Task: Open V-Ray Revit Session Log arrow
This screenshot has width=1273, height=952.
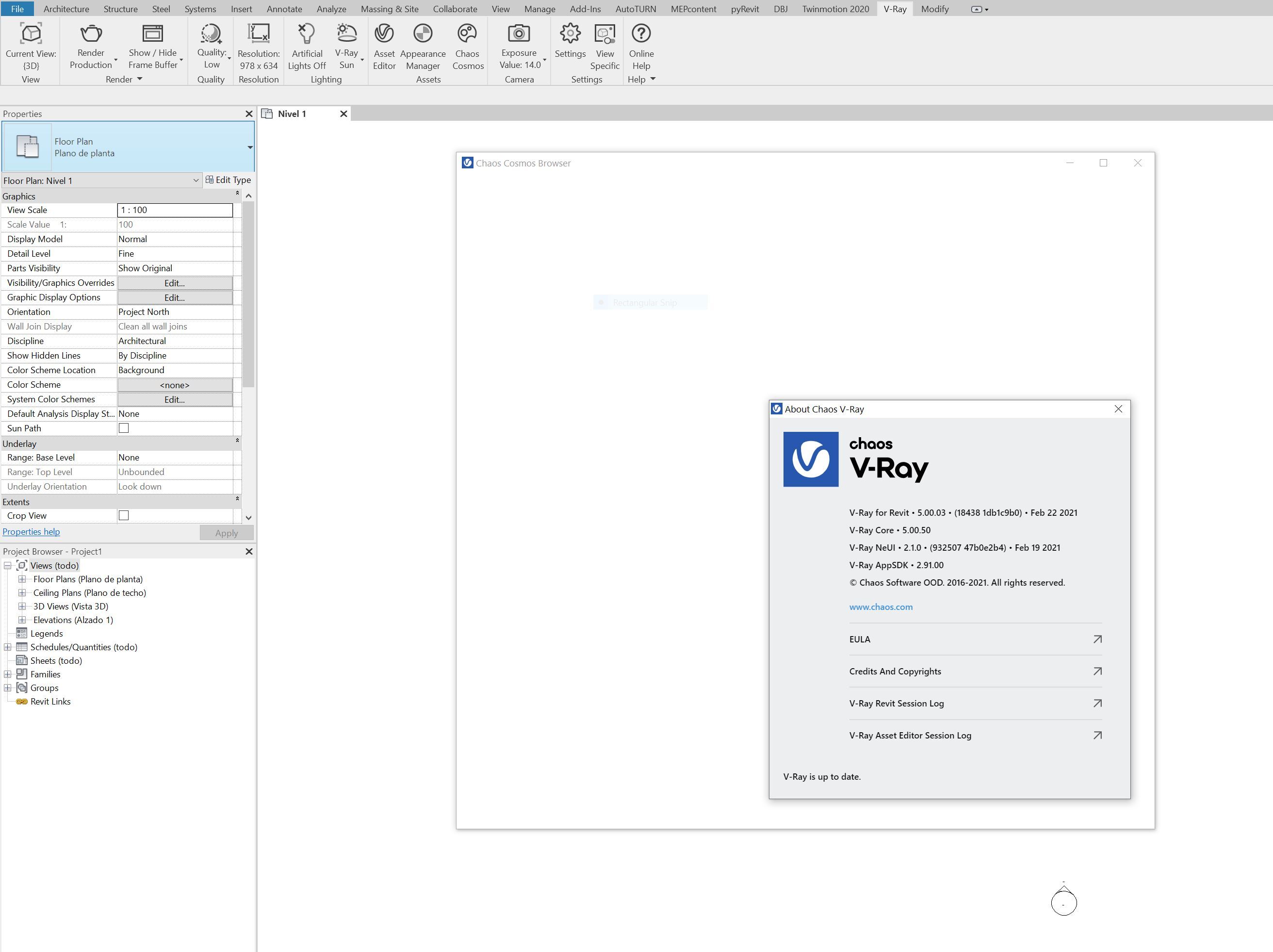Action: click(1097, 704)
